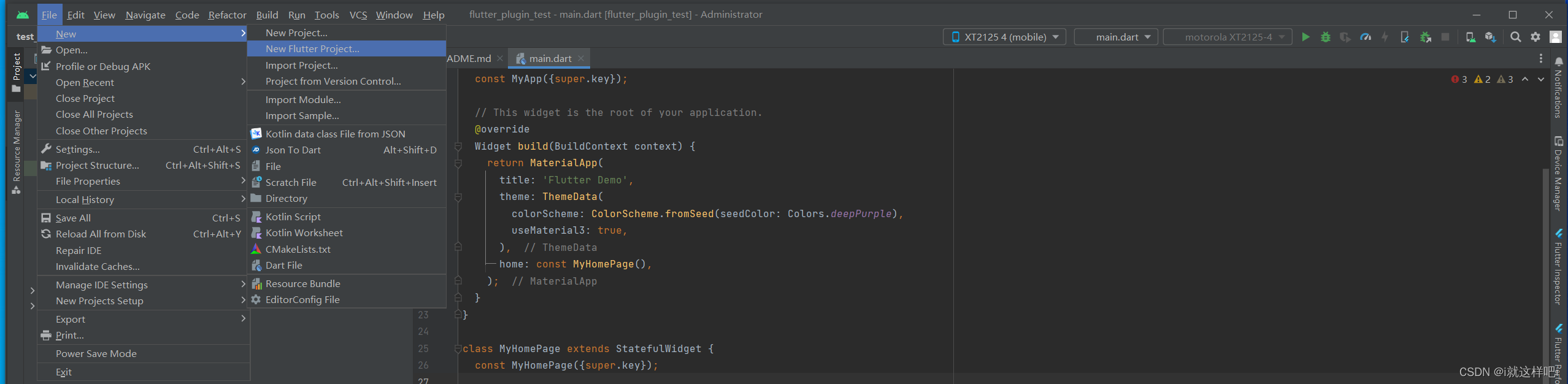1568x384 pixels.
Task: Open the Project tool window
Action: click(17, 72)
